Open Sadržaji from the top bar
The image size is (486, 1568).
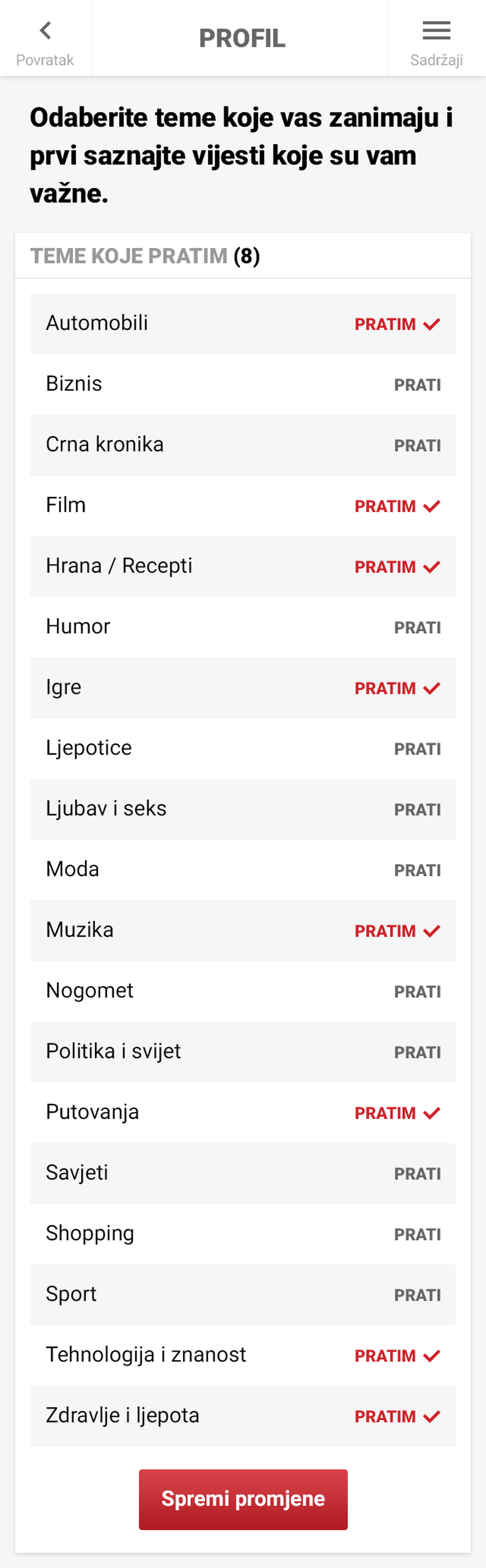436,60
